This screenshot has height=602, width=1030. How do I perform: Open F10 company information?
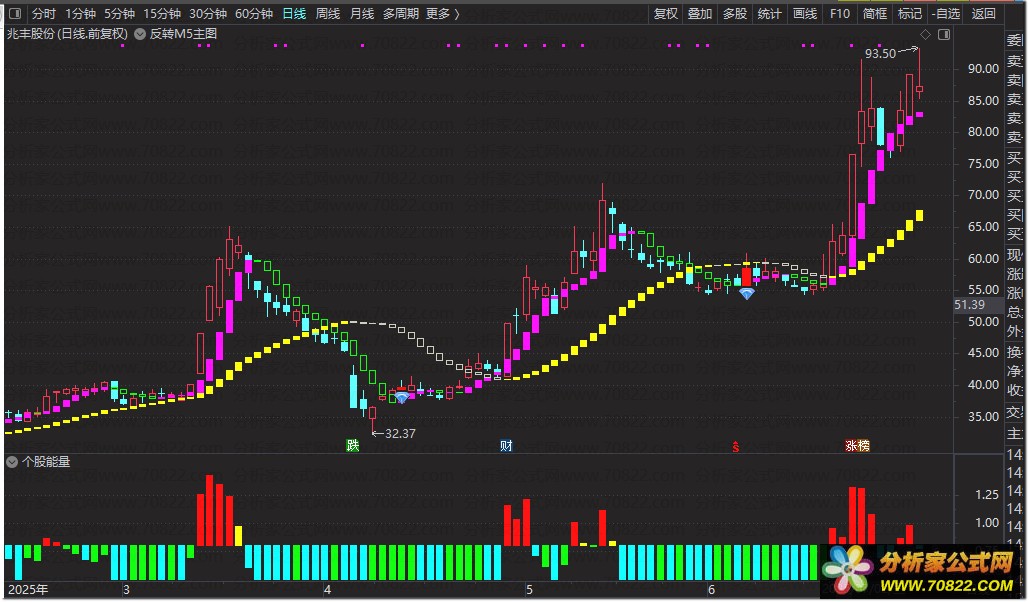pyautogui.click(x=840, y=13)
